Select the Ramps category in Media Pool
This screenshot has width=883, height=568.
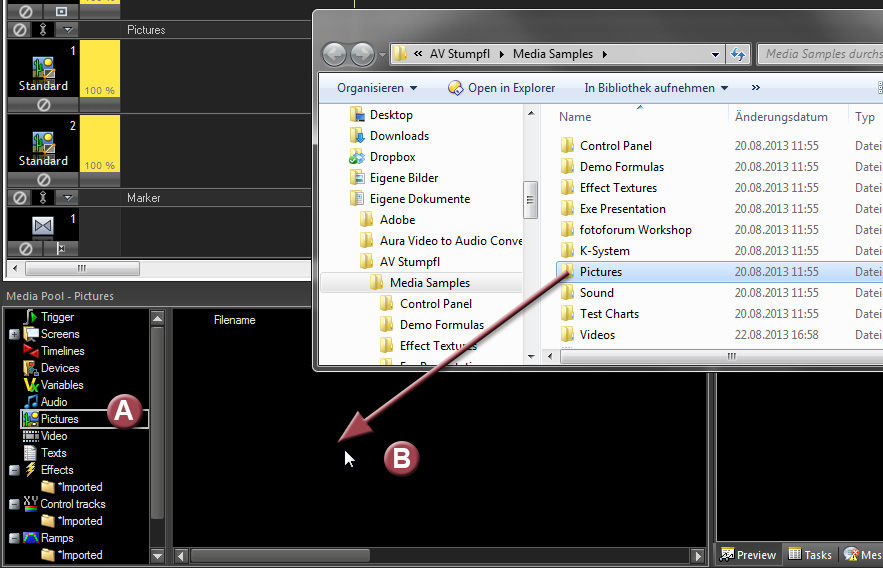pyautogui.click(x=56, y=538)
